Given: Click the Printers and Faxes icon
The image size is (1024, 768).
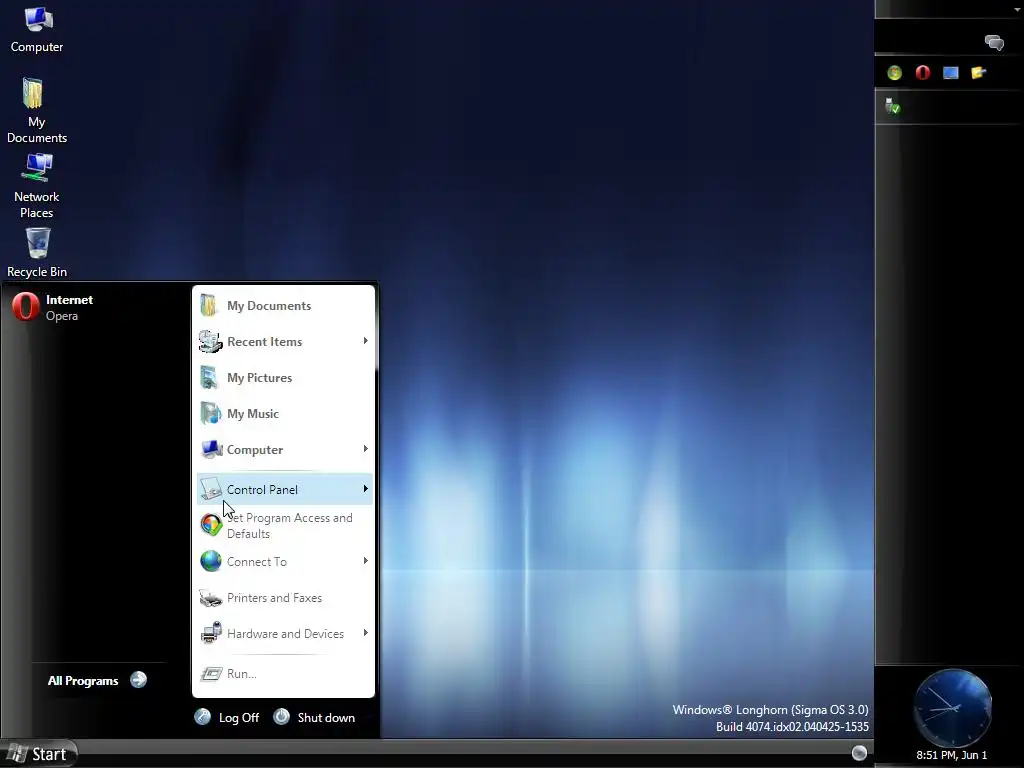Looking at the screenshot, I should pos(211,598).
